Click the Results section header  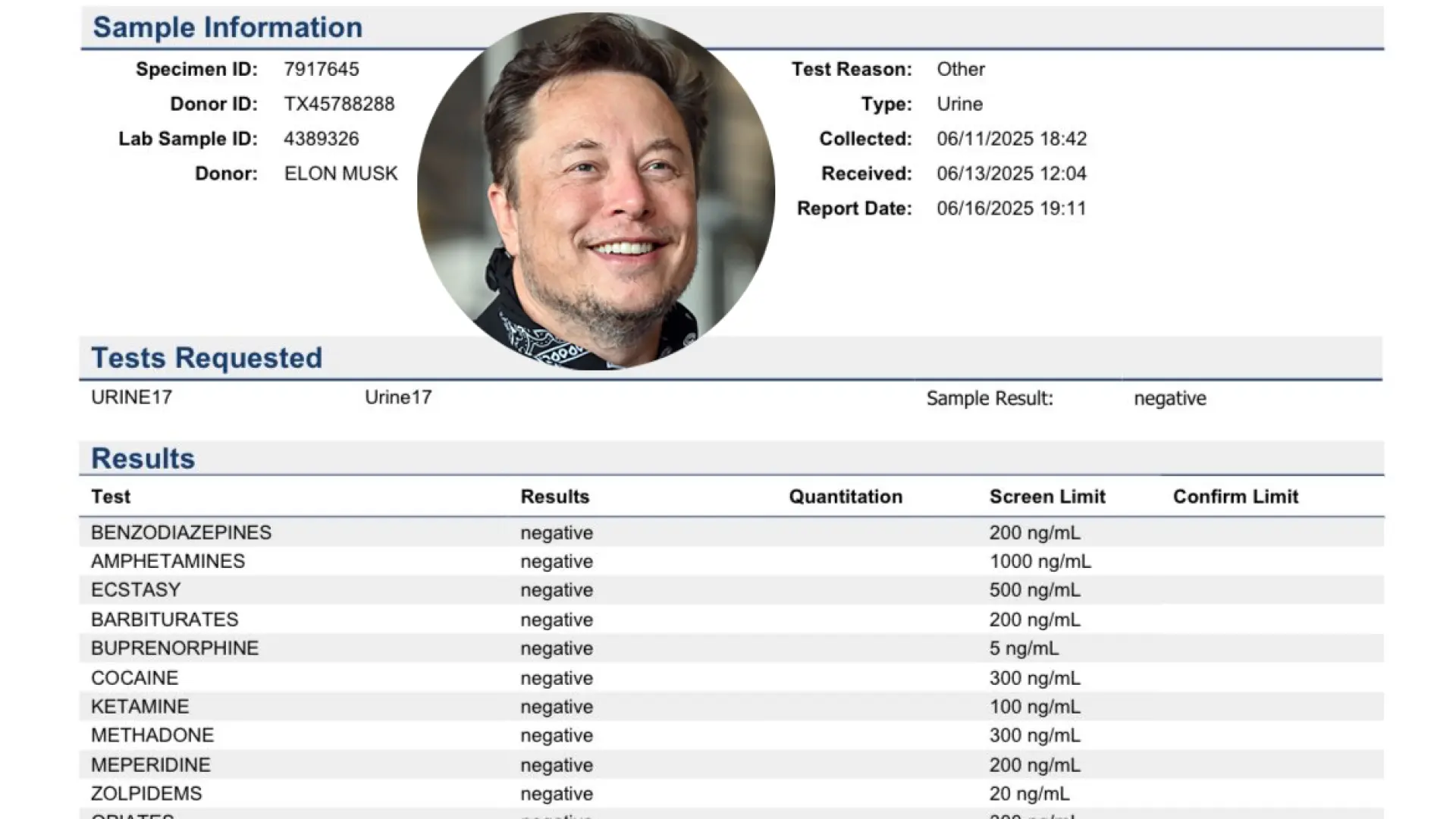click(142, 457)
